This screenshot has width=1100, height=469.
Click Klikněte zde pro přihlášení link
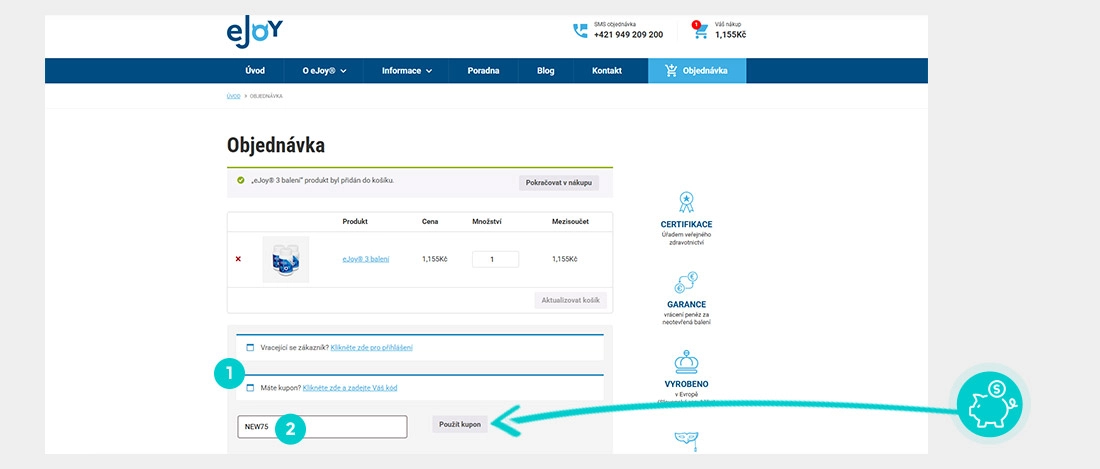371,347
